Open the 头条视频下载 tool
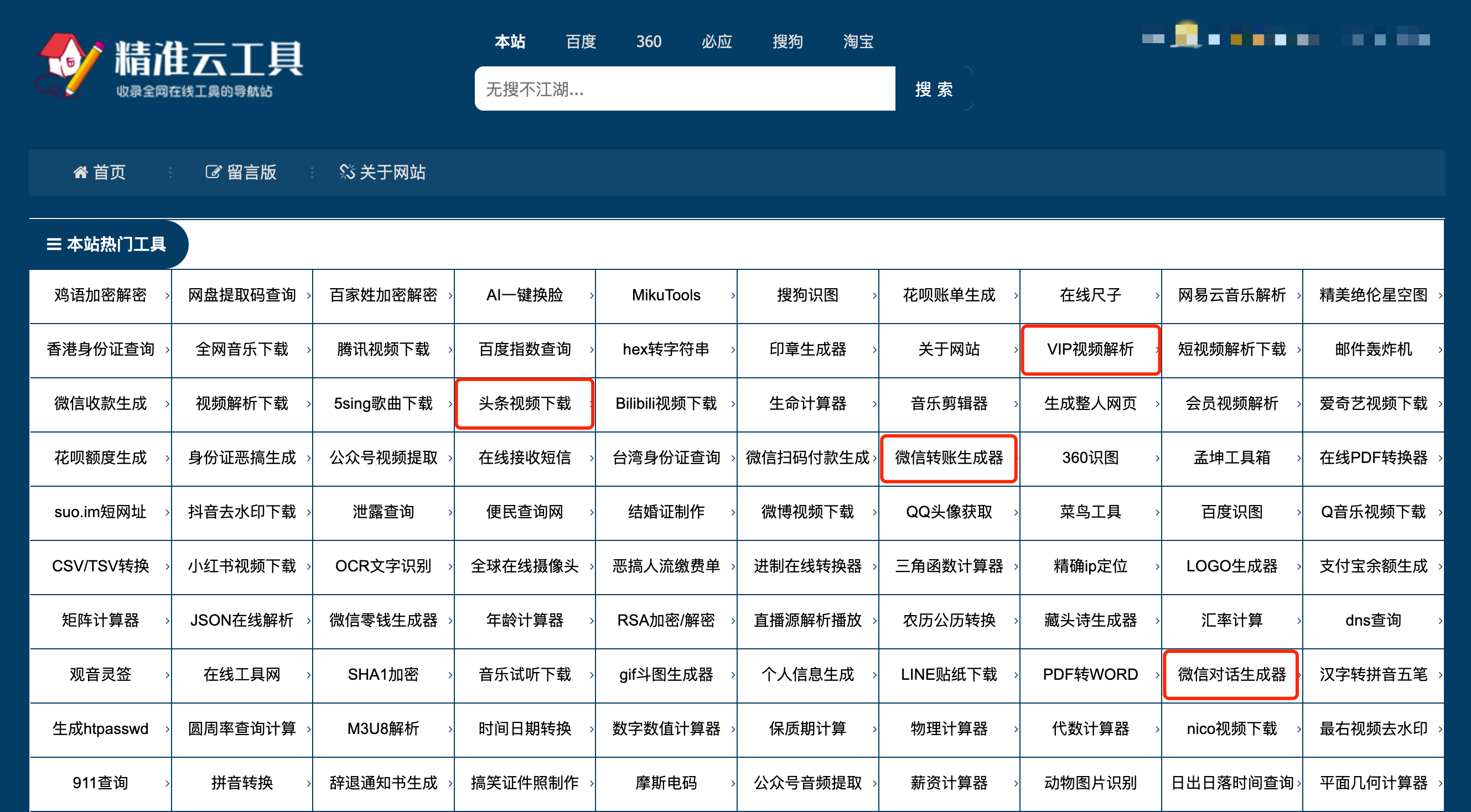This screenshot has height=812, width=1471. (524, 403)
